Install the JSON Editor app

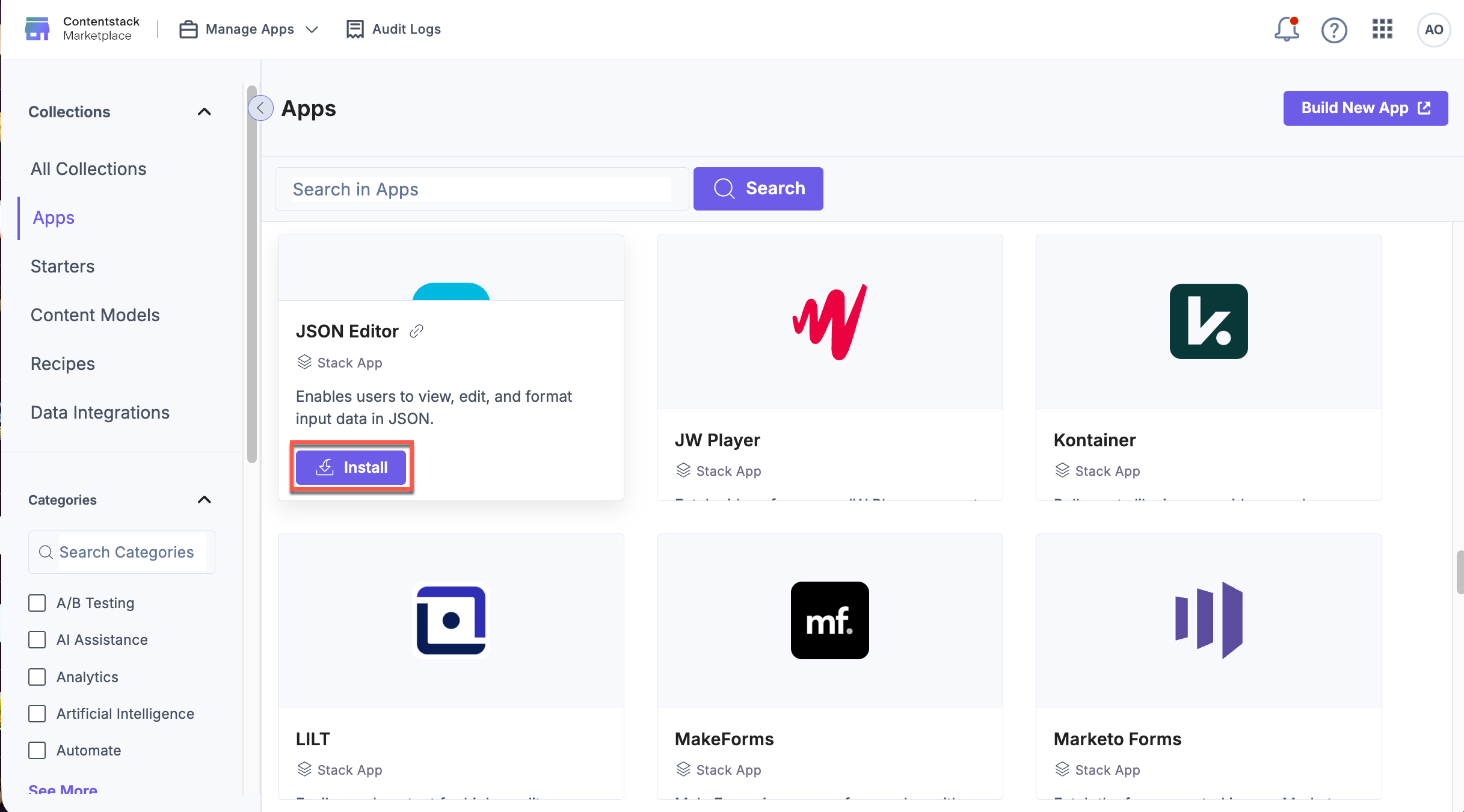point(351,467)
